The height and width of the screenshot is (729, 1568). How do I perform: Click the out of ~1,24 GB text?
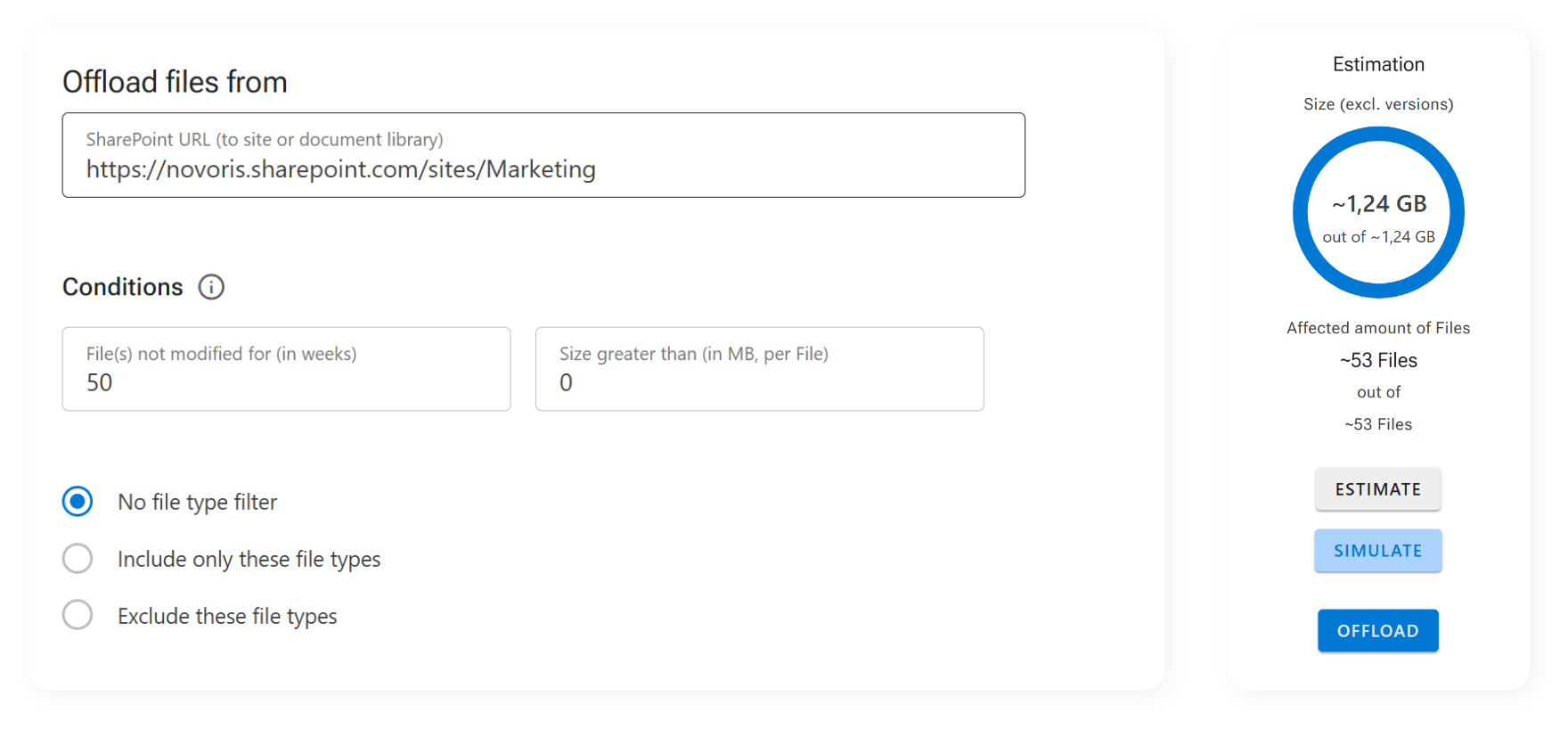click(x=1379, y=237)
